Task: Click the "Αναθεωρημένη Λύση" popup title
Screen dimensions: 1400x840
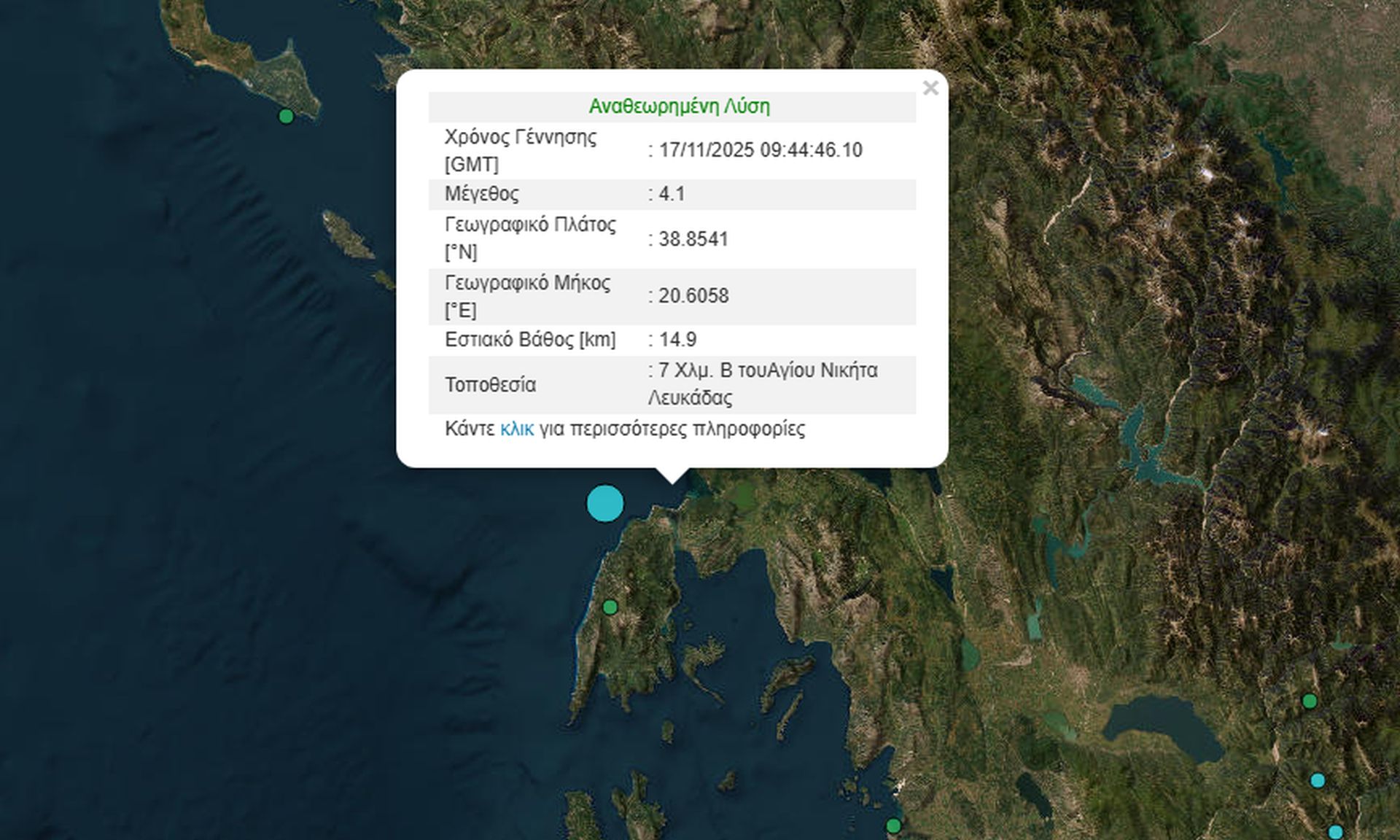Action: (679, 106)
